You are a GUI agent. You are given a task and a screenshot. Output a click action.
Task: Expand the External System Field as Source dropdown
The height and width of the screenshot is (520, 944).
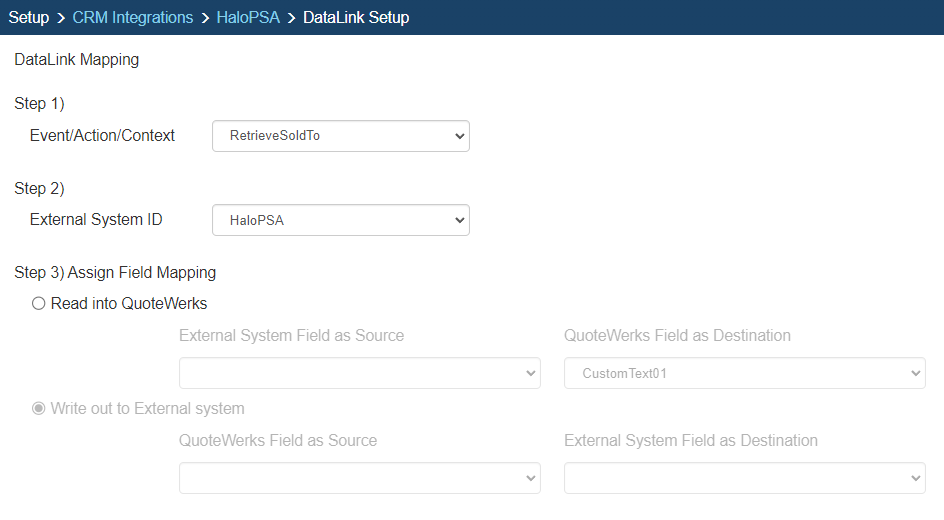coord(359,373)
